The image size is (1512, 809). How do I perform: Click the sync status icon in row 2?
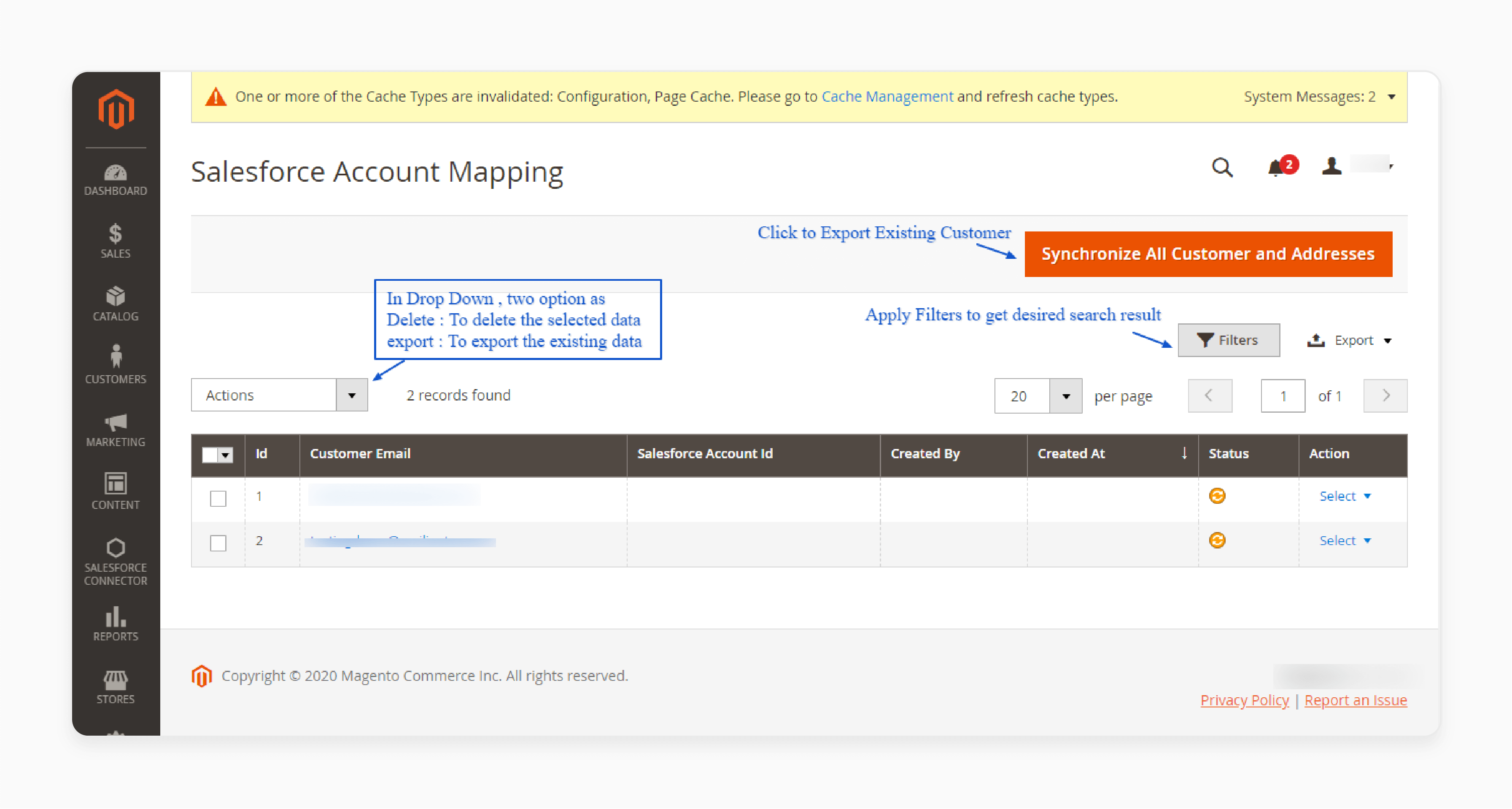click(1217, 540)
